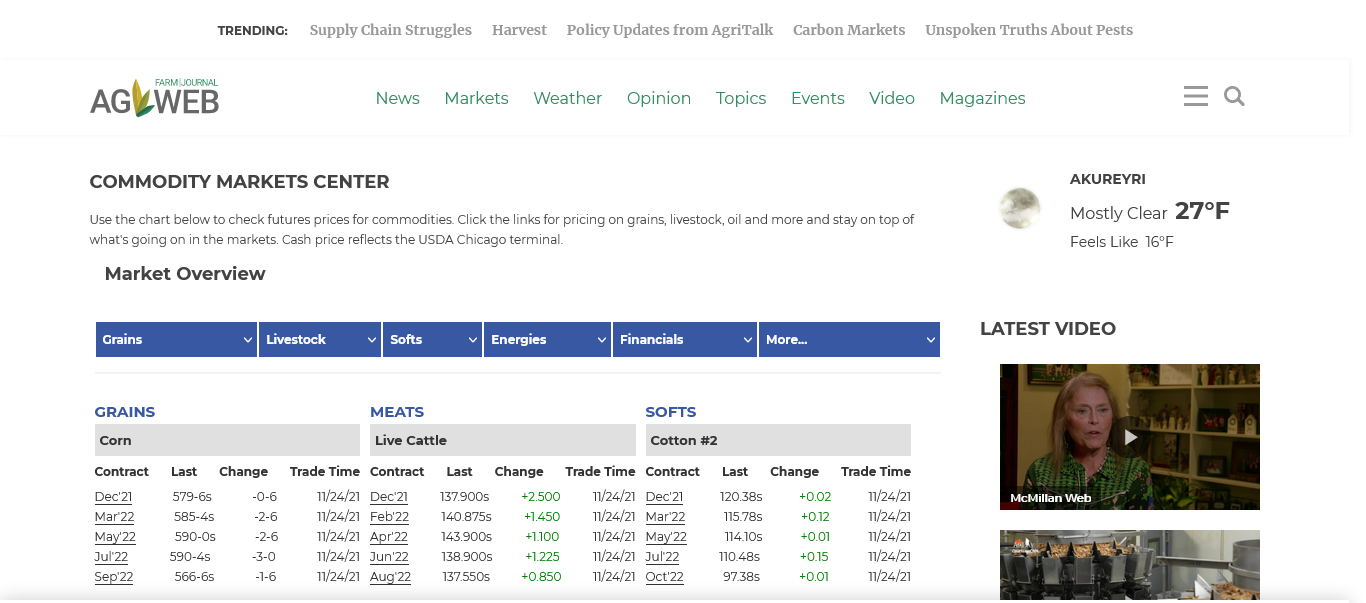Open the Livestock dropdown
1366x603 pixels.
tap(319, 339)
